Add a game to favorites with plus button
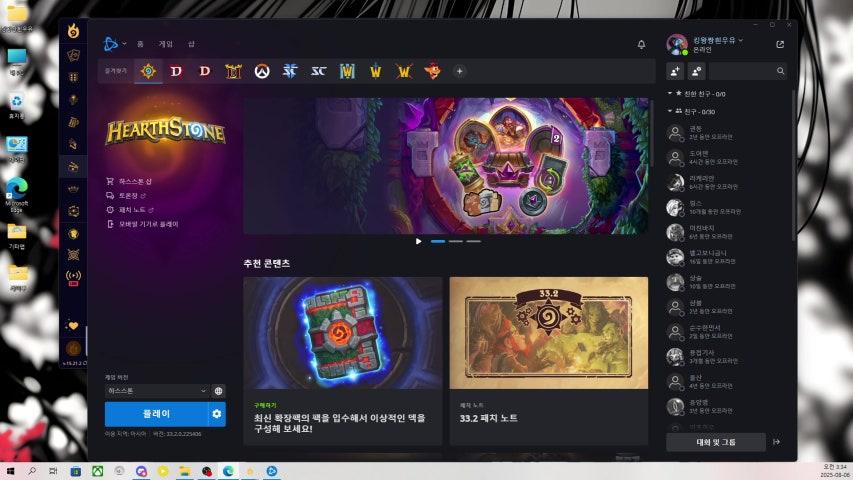Image resolution: width=853 pixels, height=480 pixels. point(460,71)
